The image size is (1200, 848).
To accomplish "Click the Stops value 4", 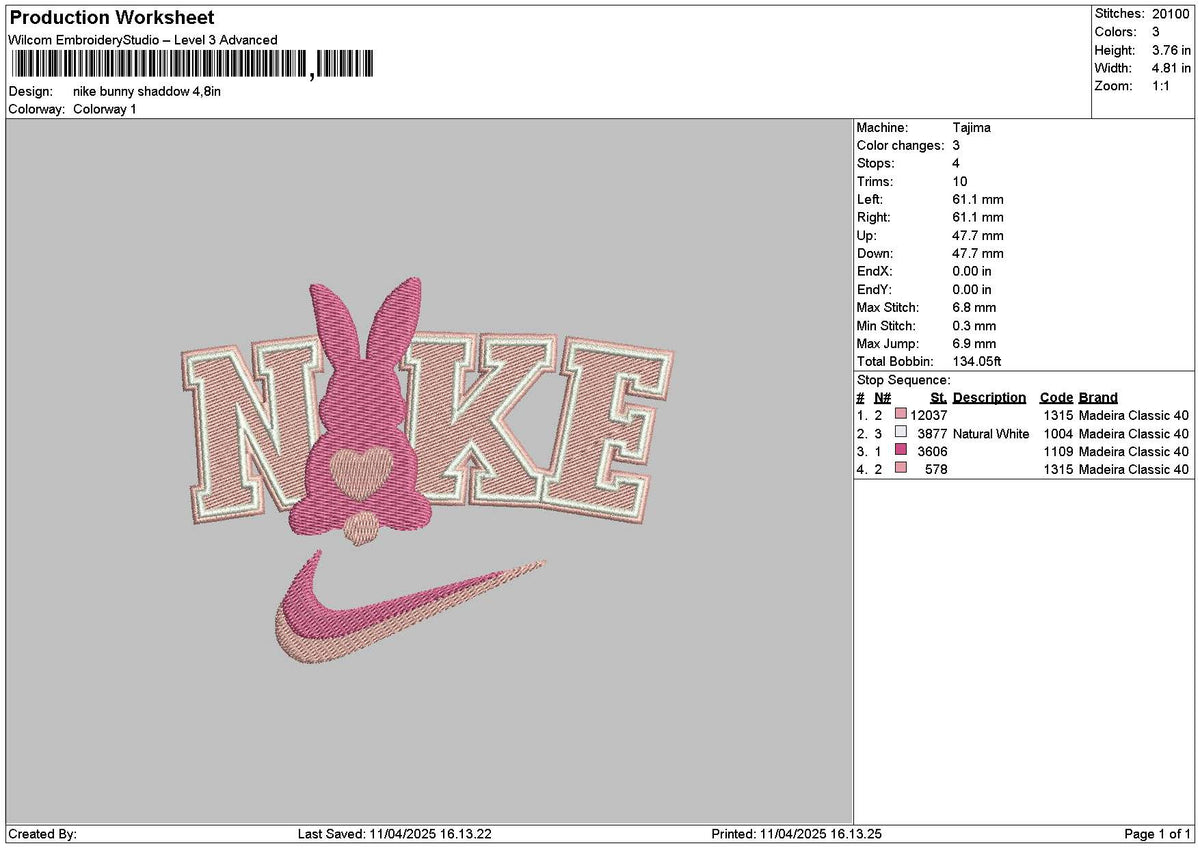I will click(x=957, y=164).
